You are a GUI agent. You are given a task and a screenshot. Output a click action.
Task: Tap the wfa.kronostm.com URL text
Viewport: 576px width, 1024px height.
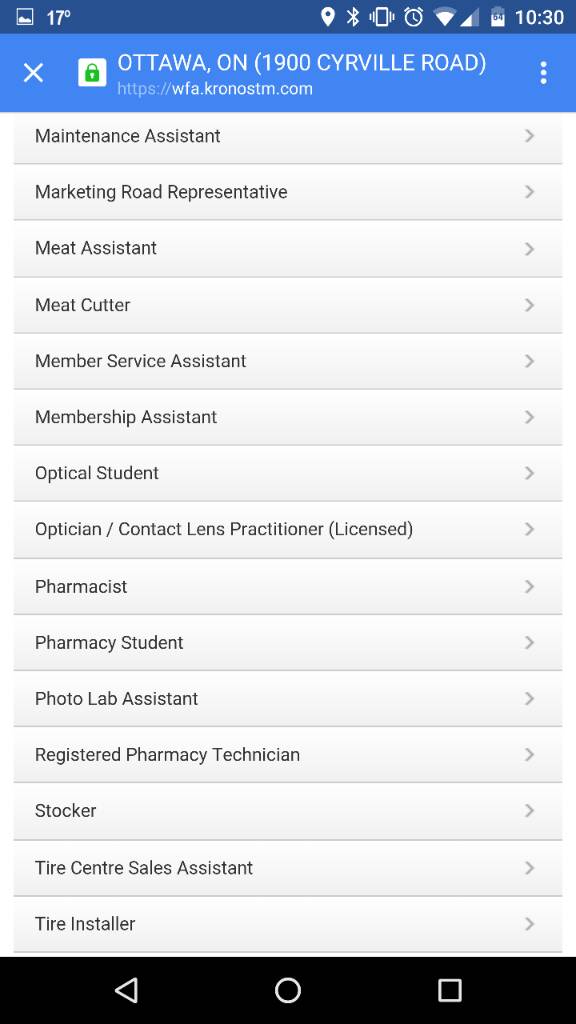(215, 89)
